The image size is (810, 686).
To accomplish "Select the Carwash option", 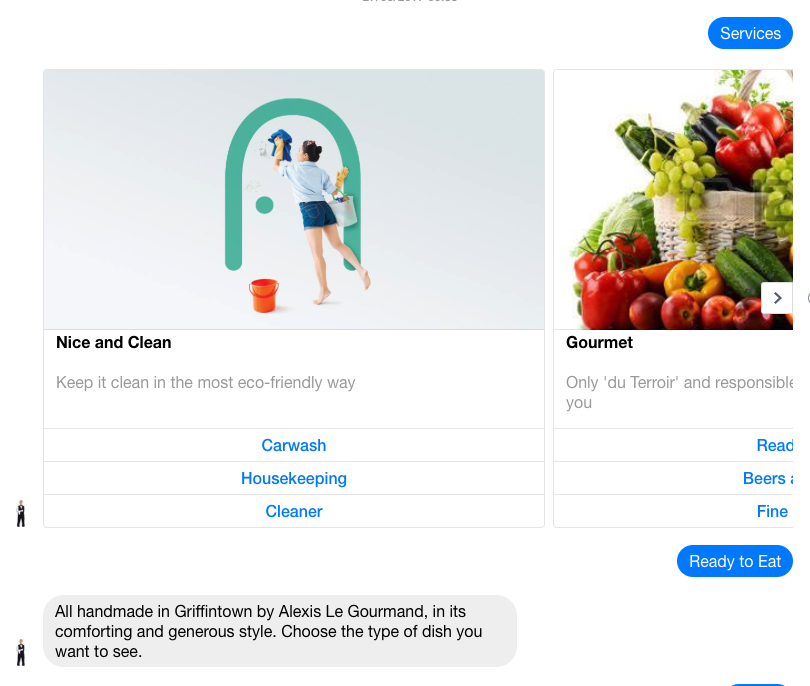I will coord(293,445).
